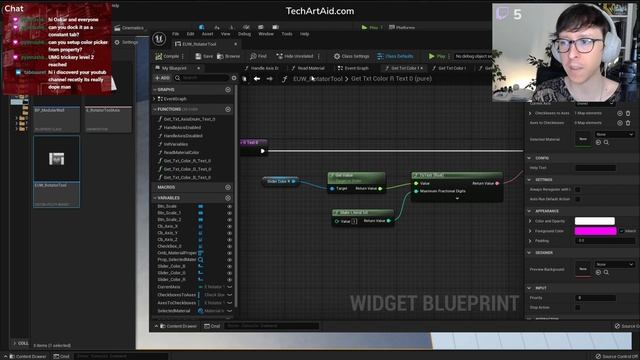Click the Compile button
This screenshot has height=360, width=640.
coord(167,56)
